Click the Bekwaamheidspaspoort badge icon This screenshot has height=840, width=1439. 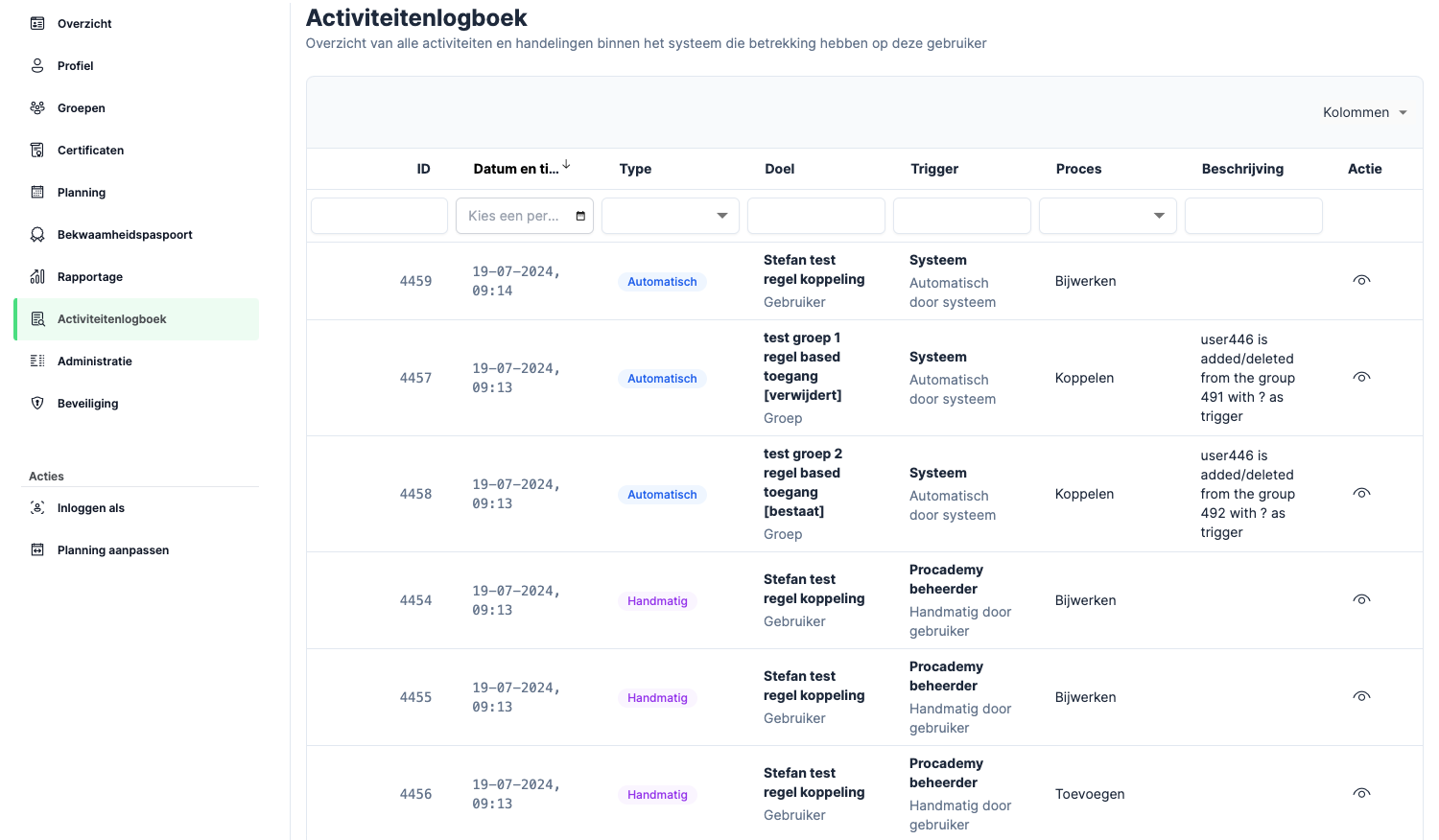click(x=37, y=234)
